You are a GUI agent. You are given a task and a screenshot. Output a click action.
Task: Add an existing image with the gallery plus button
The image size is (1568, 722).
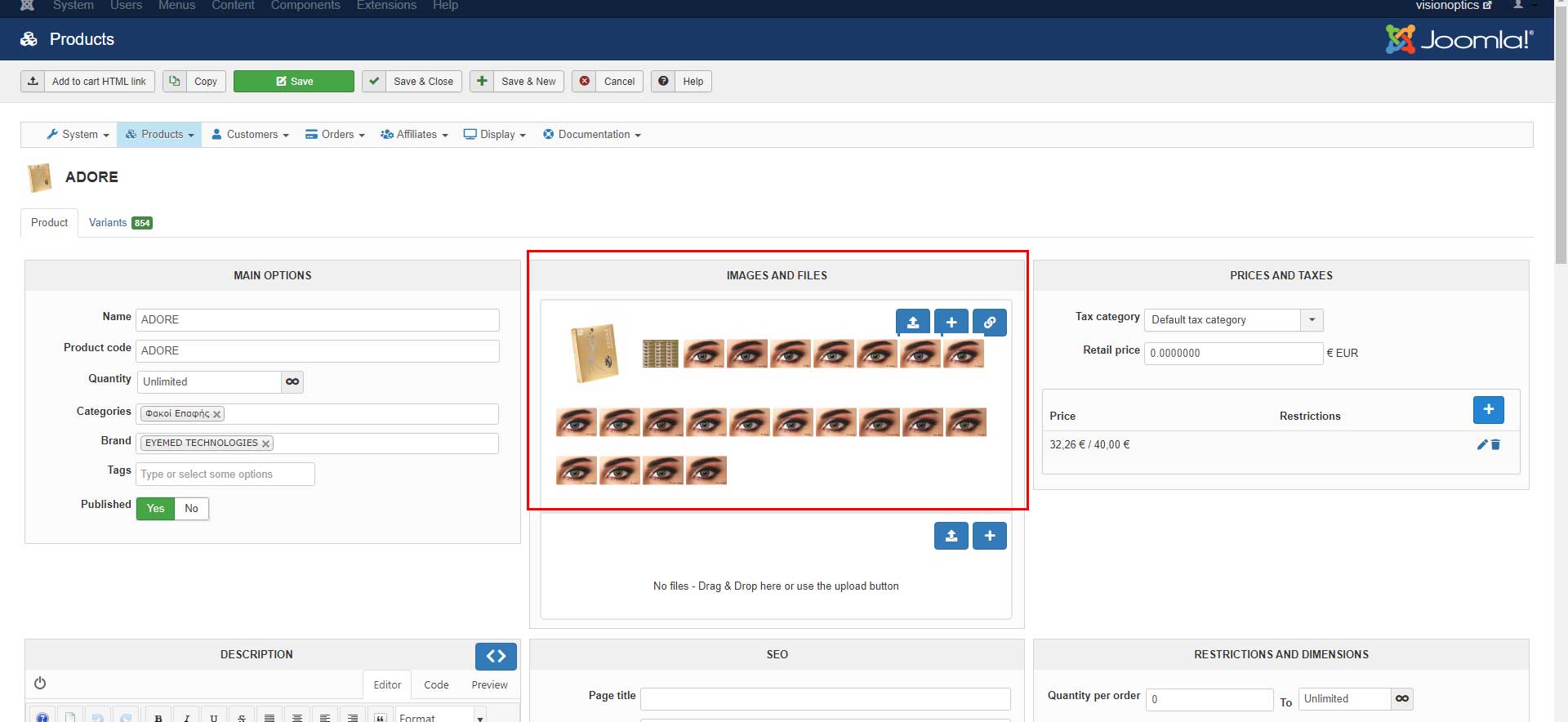tap(951, 323)
